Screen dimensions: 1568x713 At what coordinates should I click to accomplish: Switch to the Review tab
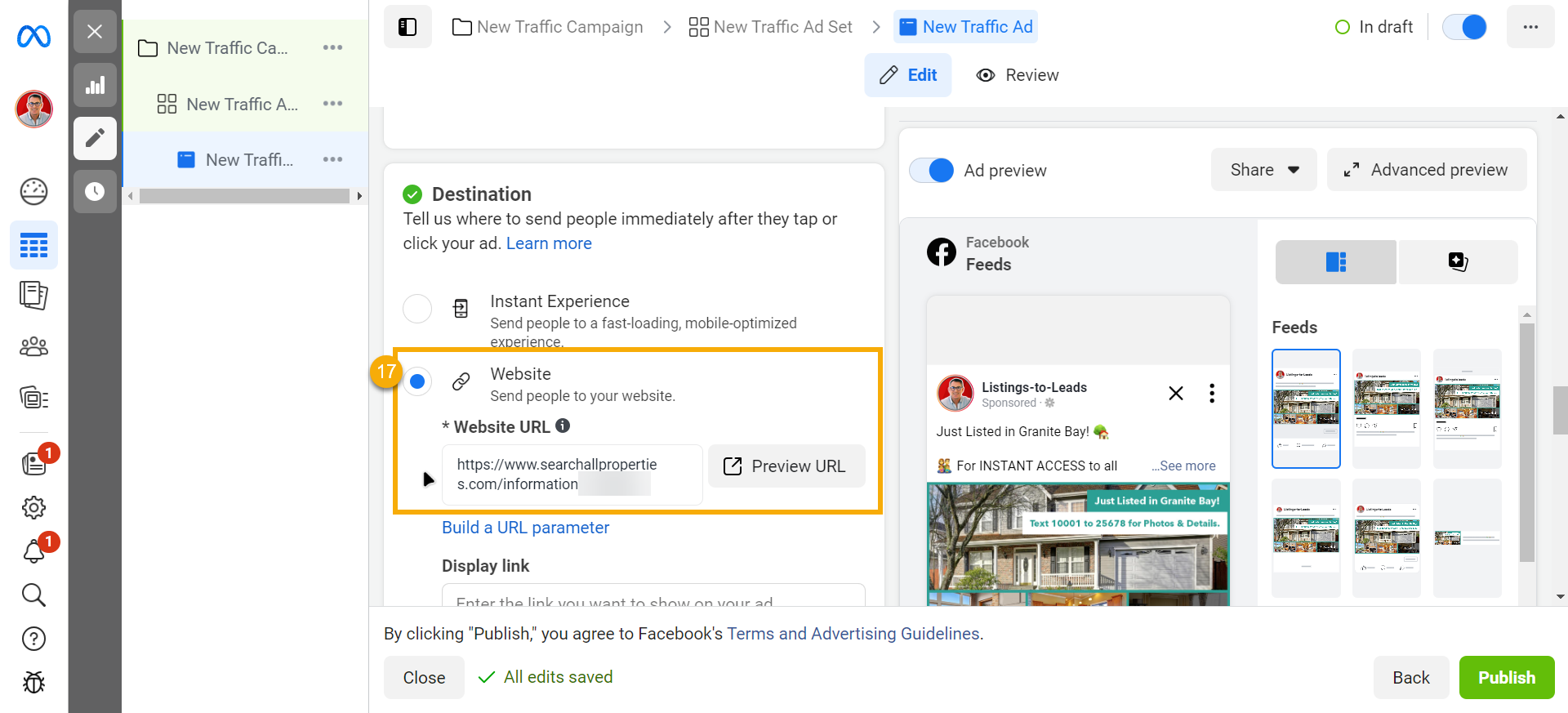coord(1018,75)
